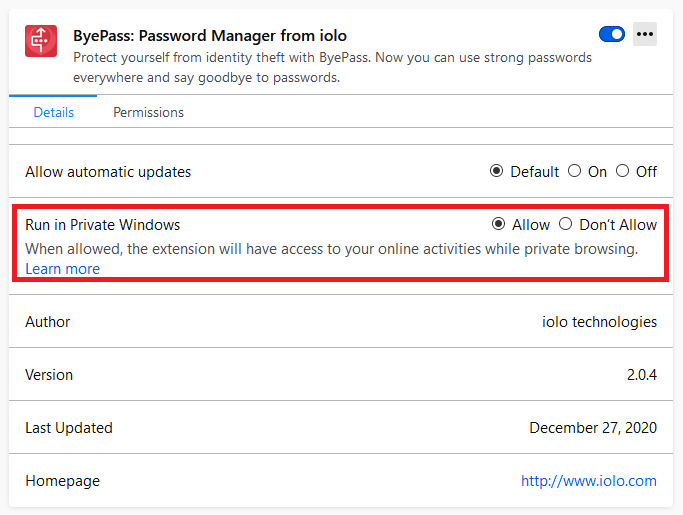Select the Details tab
Image resolution: width=683 pixels, height=515 pixels.
pyautogui.click(x=54, y=112)
